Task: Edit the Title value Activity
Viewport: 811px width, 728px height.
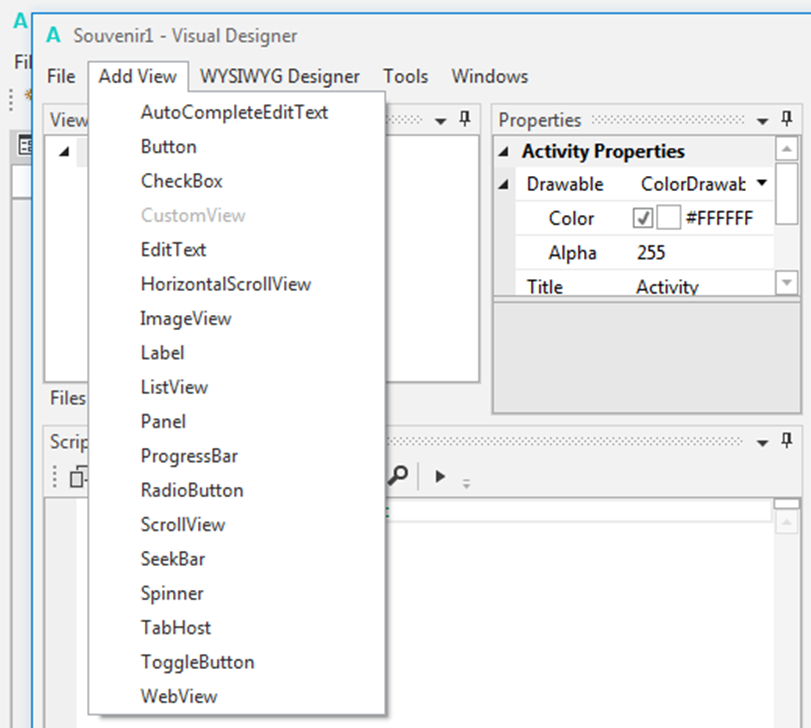Action: pyautogui.click(x=667, y=286)
